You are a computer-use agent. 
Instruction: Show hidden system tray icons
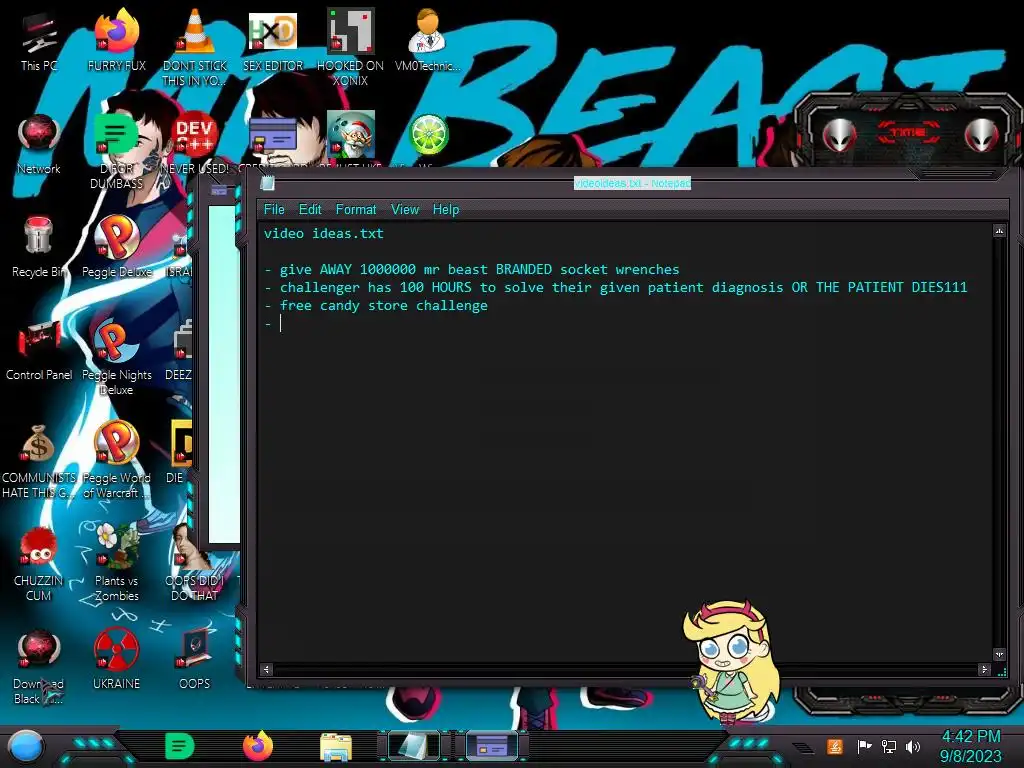coord(804,747)
